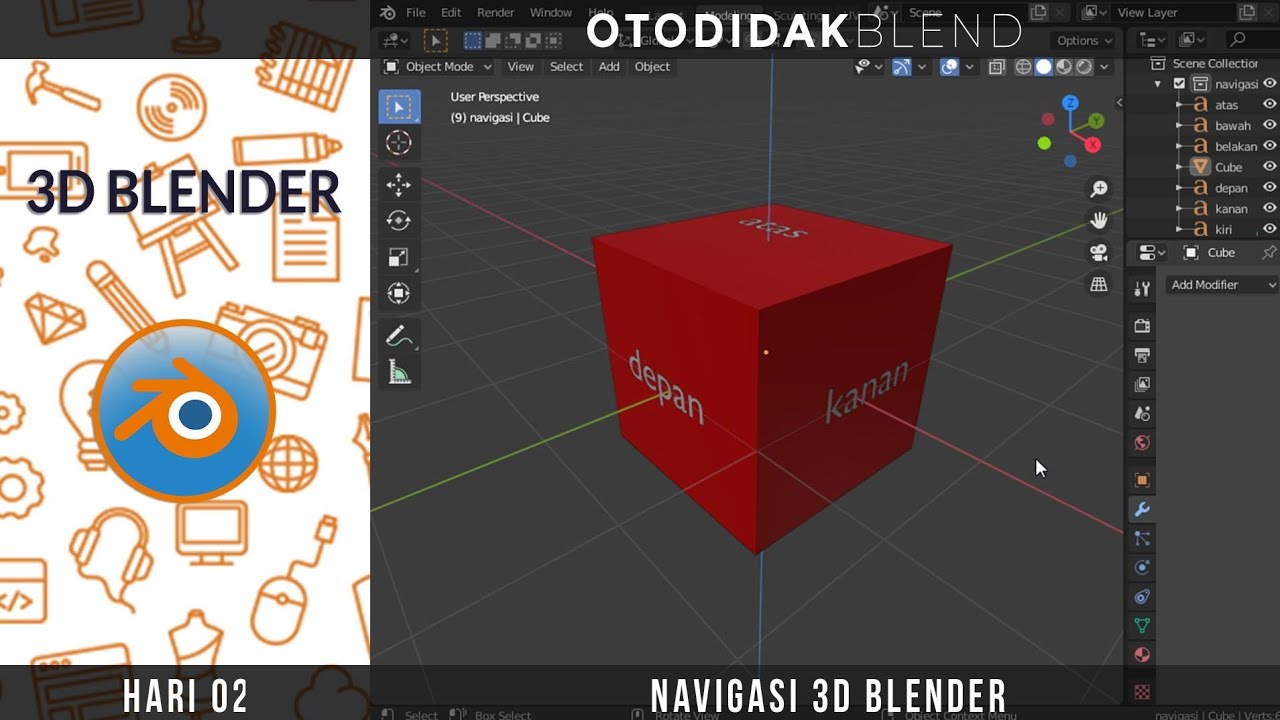Switch perspective/orthographic grid icon
This screenshot has height=720, width=1280.
(1099, 284)
